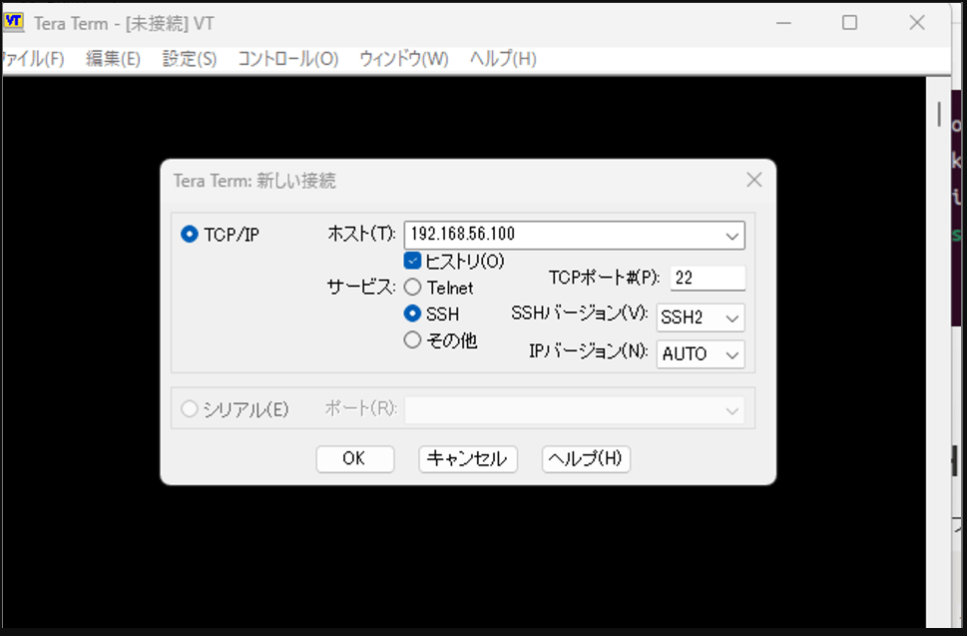The height and width of the screenshot is (636, 967).
Task: Close the 新しい接続 dialog
Action: [754, 180]
